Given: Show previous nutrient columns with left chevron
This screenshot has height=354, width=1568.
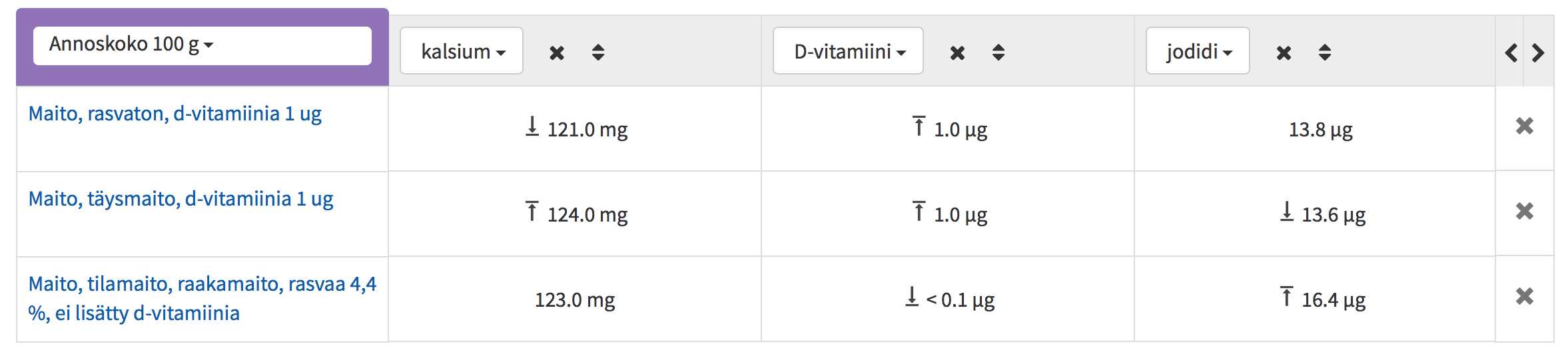Looking at the screenshot, I should (1511, 53).
